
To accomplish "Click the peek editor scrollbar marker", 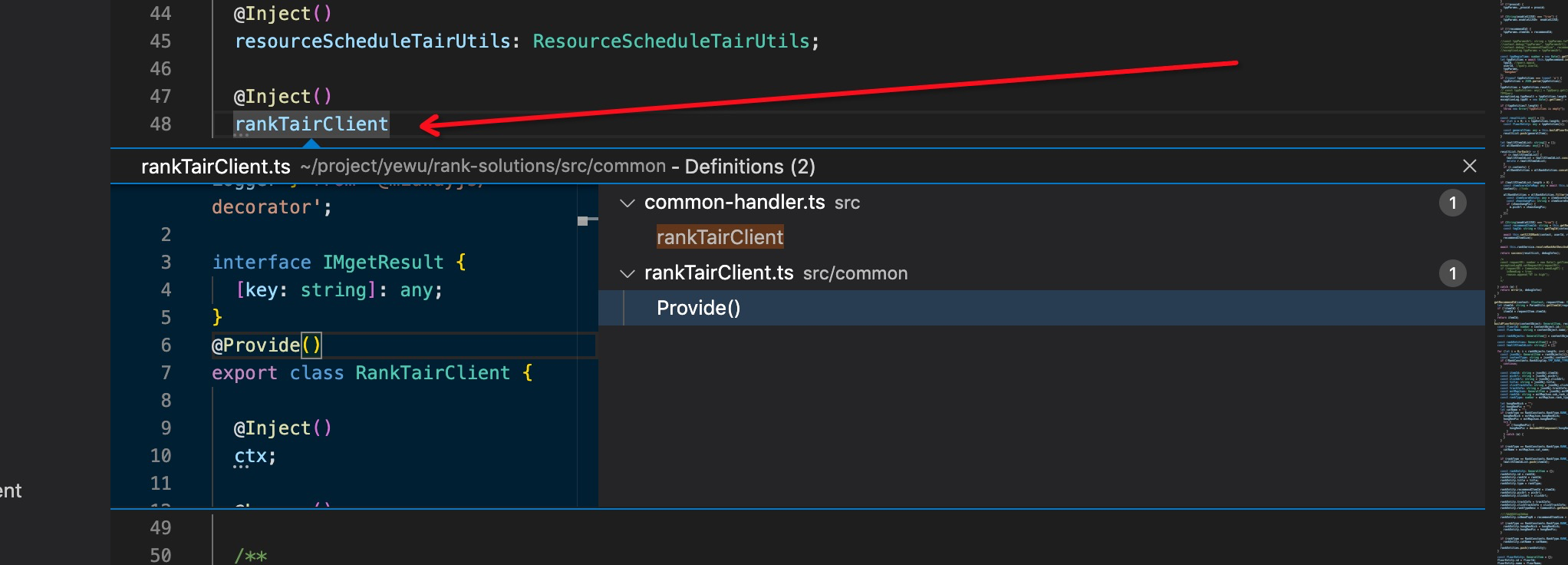I will (x=583, y=221).
